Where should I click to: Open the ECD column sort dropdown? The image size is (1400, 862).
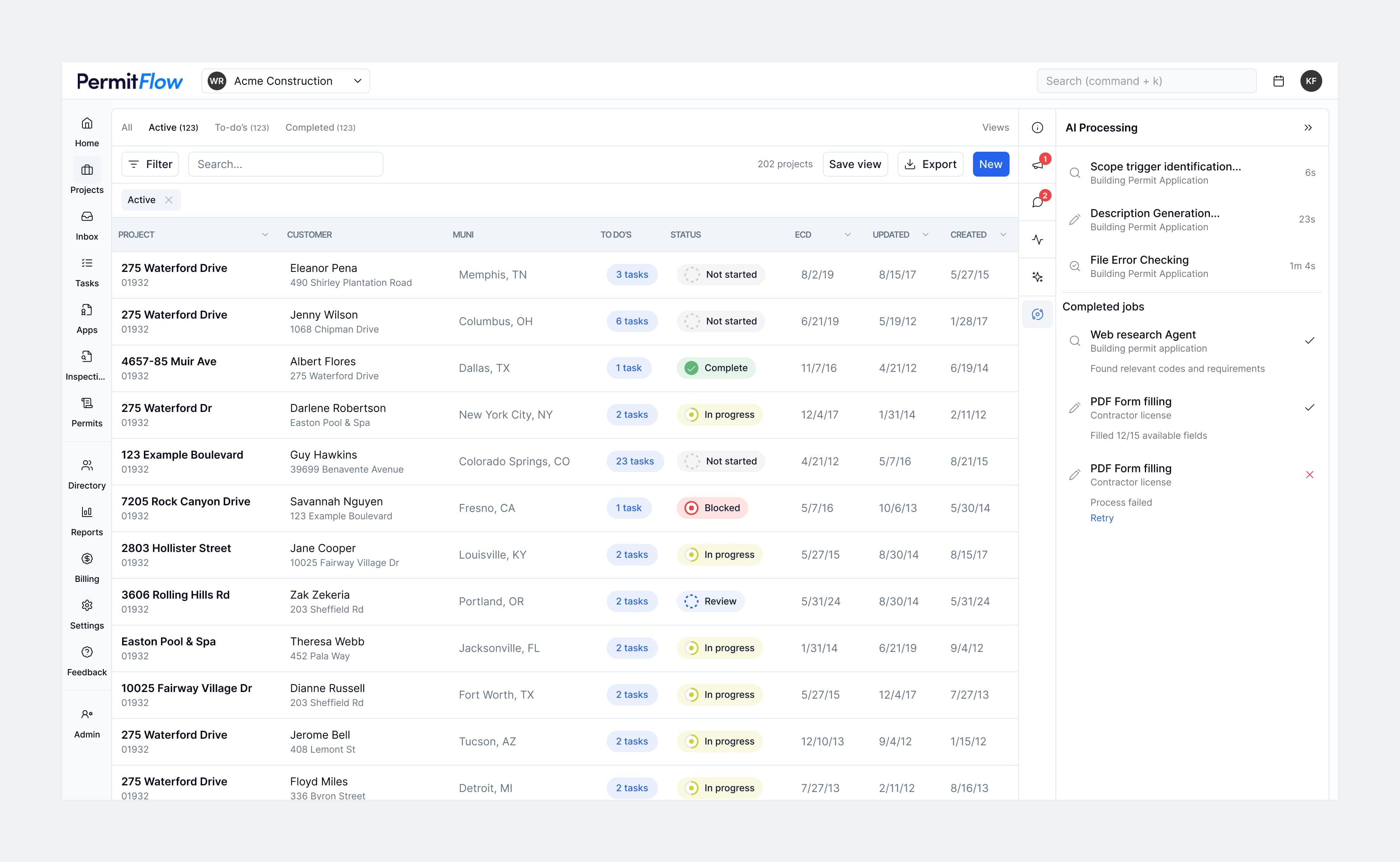click(848, 234)
